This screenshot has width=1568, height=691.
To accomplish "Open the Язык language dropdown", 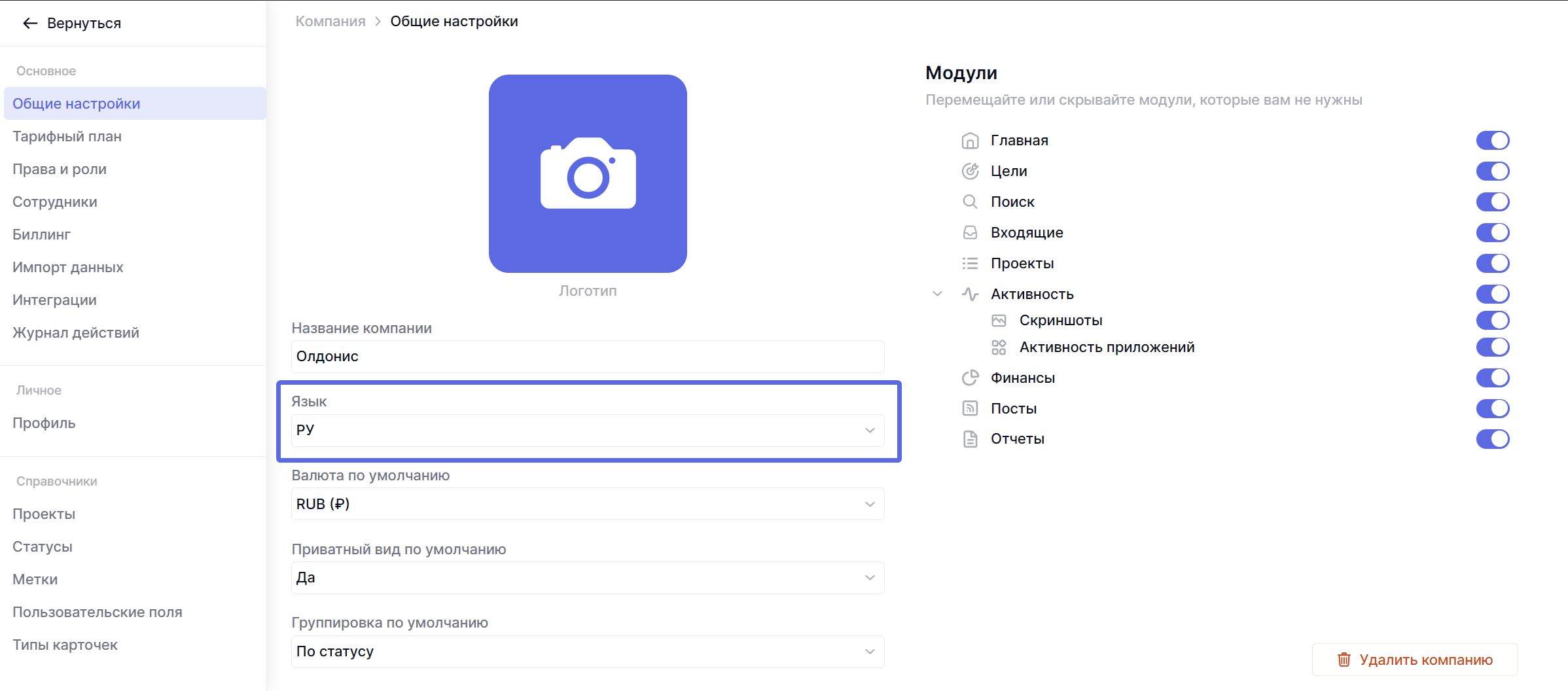I will tap(587, 430).
